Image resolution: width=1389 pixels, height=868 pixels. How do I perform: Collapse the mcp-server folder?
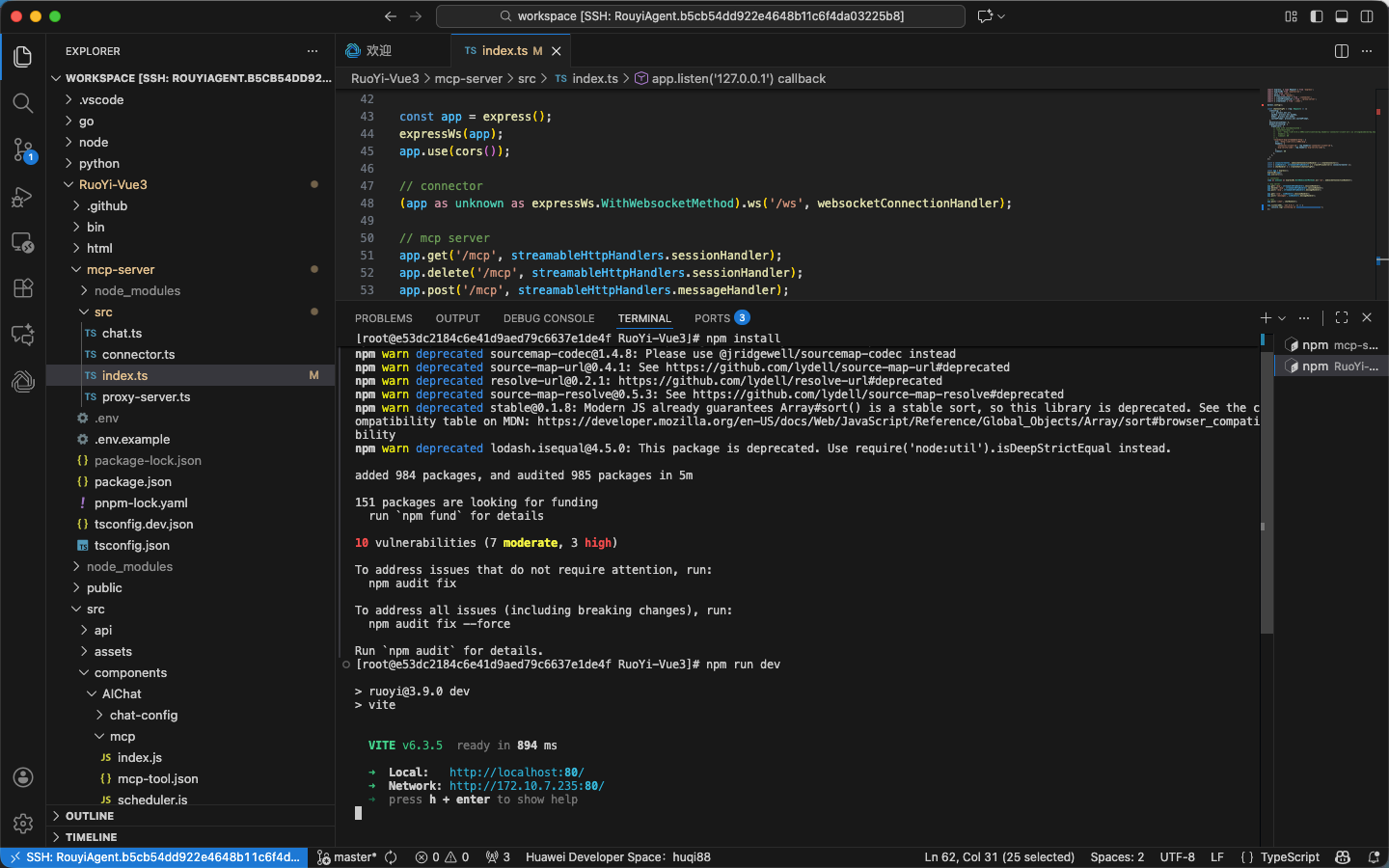[191, 269]
